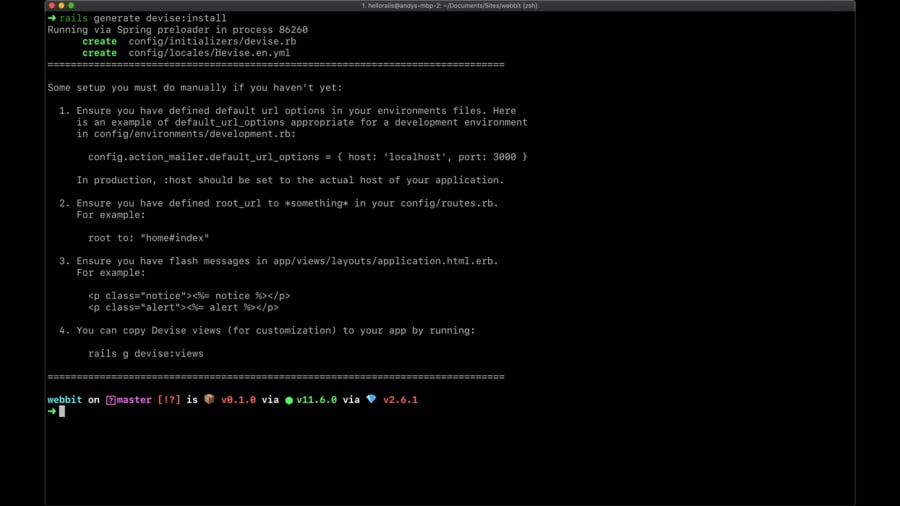Click 'config.action_mailer.default_url_options' code line
The image size is (900, 506).
[x=308, y=157]
